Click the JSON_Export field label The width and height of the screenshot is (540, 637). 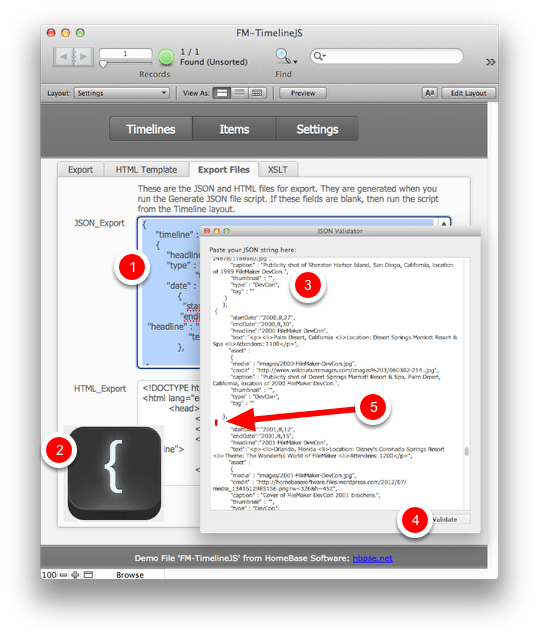[x=99, y=223]
